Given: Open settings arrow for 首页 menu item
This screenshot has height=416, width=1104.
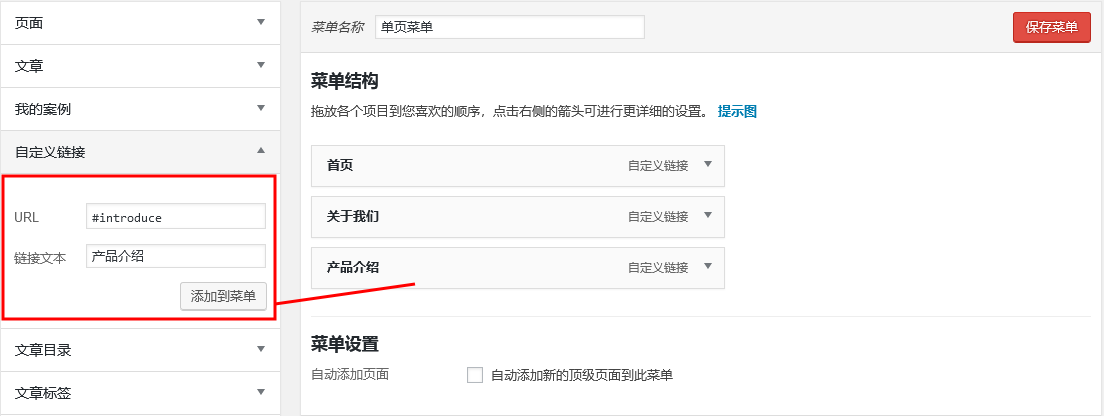Looking at the screenshot, I should pos(707,165).
